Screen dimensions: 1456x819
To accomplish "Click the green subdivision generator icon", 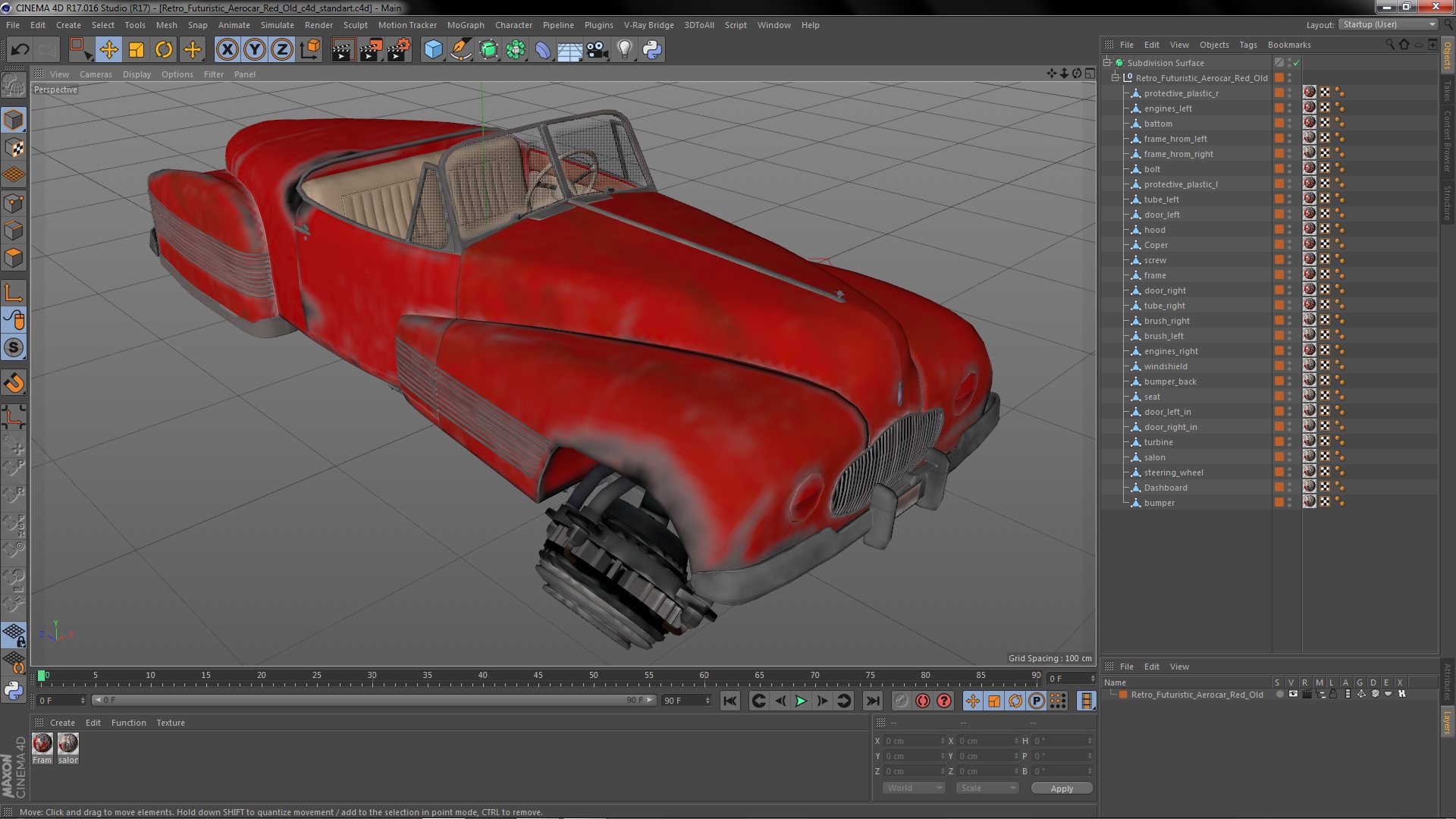I will point(488,50).
